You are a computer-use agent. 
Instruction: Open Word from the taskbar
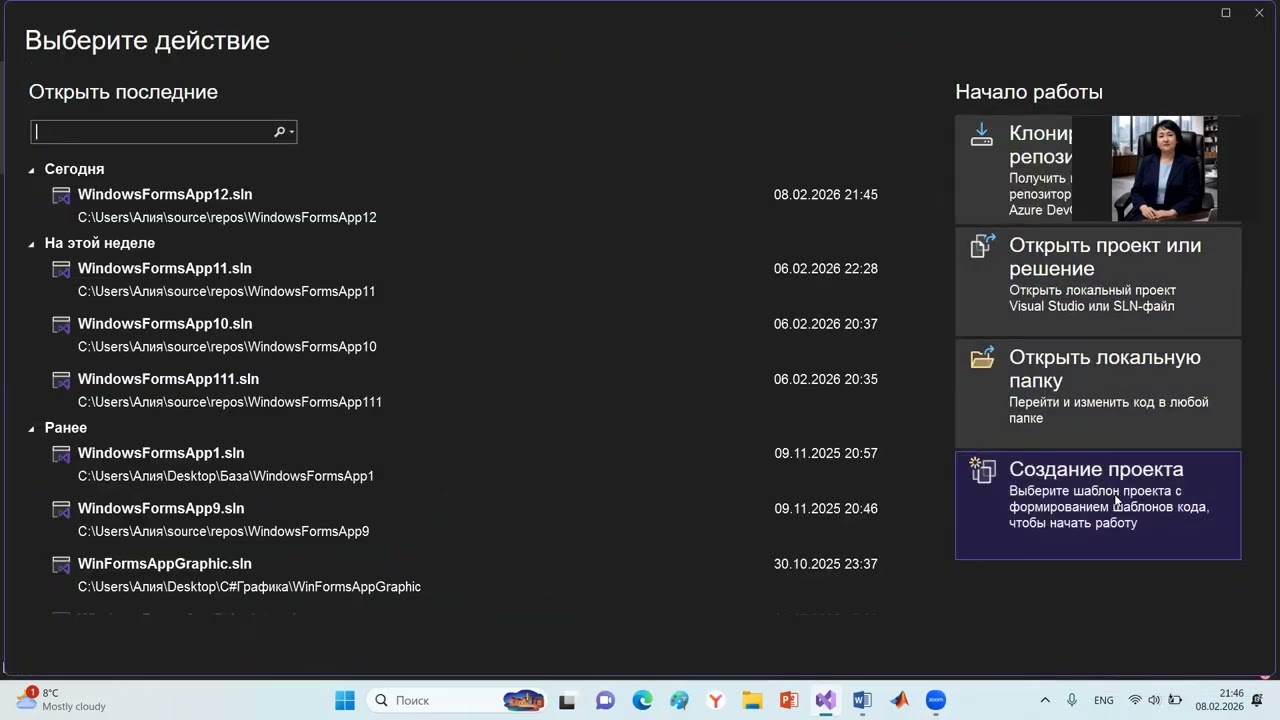point(862,700)
